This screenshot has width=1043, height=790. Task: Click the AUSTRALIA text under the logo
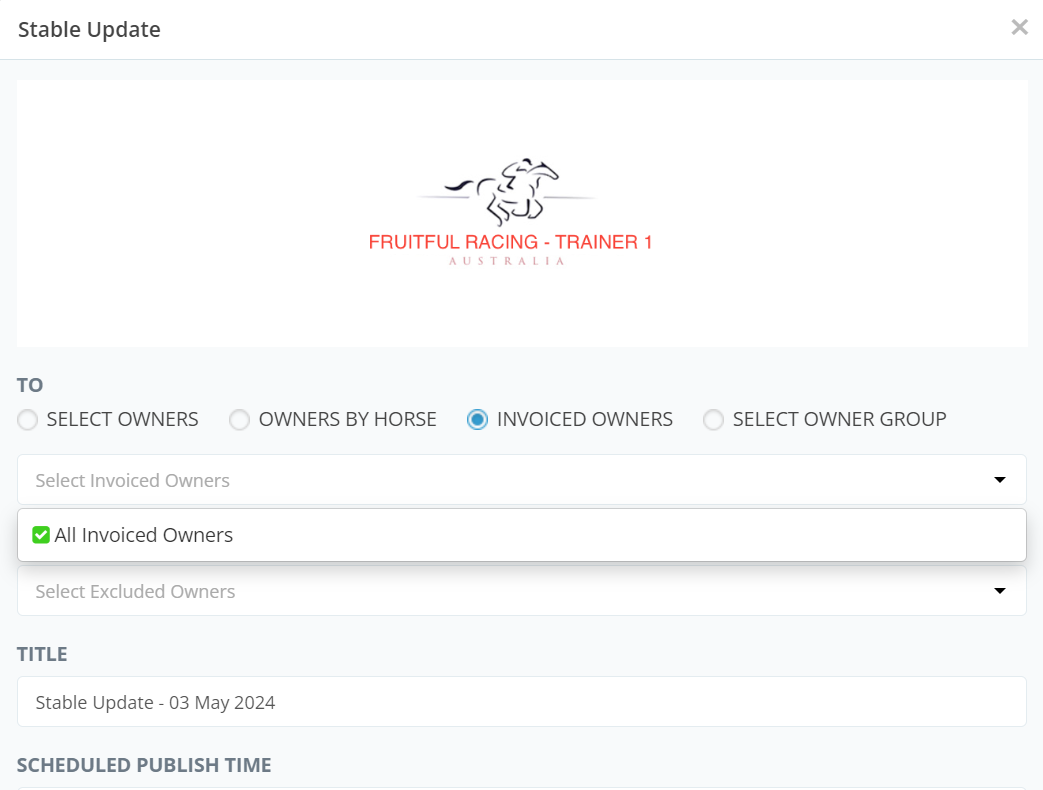tap(507, 261)
